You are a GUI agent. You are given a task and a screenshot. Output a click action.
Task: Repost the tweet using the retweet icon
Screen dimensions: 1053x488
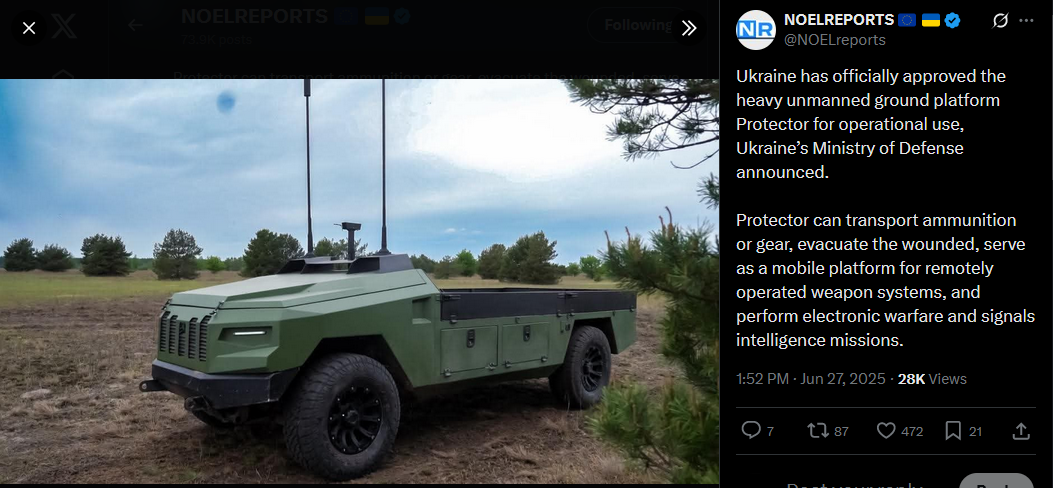pos(817,430)
